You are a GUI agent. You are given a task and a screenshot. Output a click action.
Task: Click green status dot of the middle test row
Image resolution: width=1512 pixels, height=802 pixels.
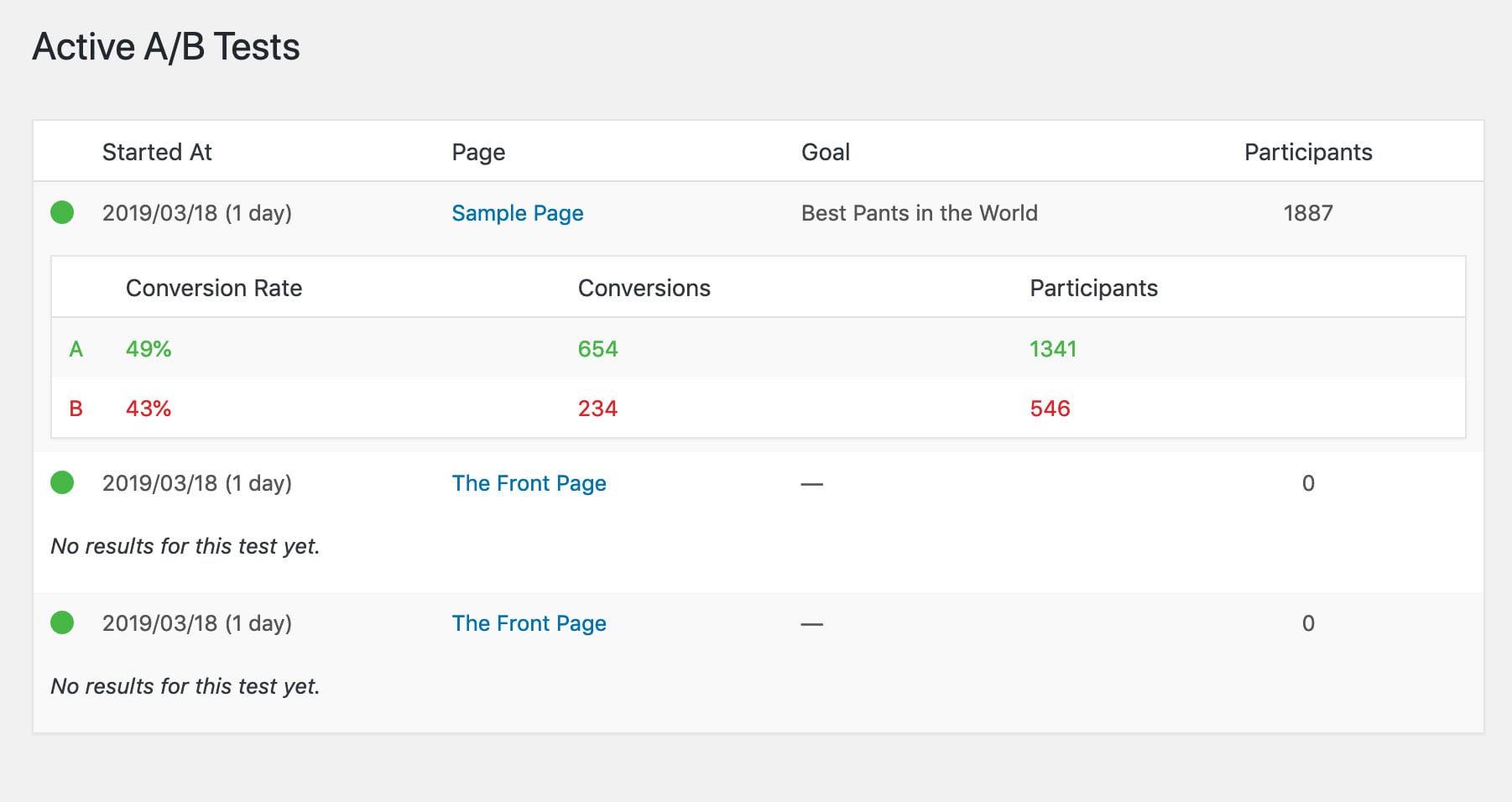(62, 482)
